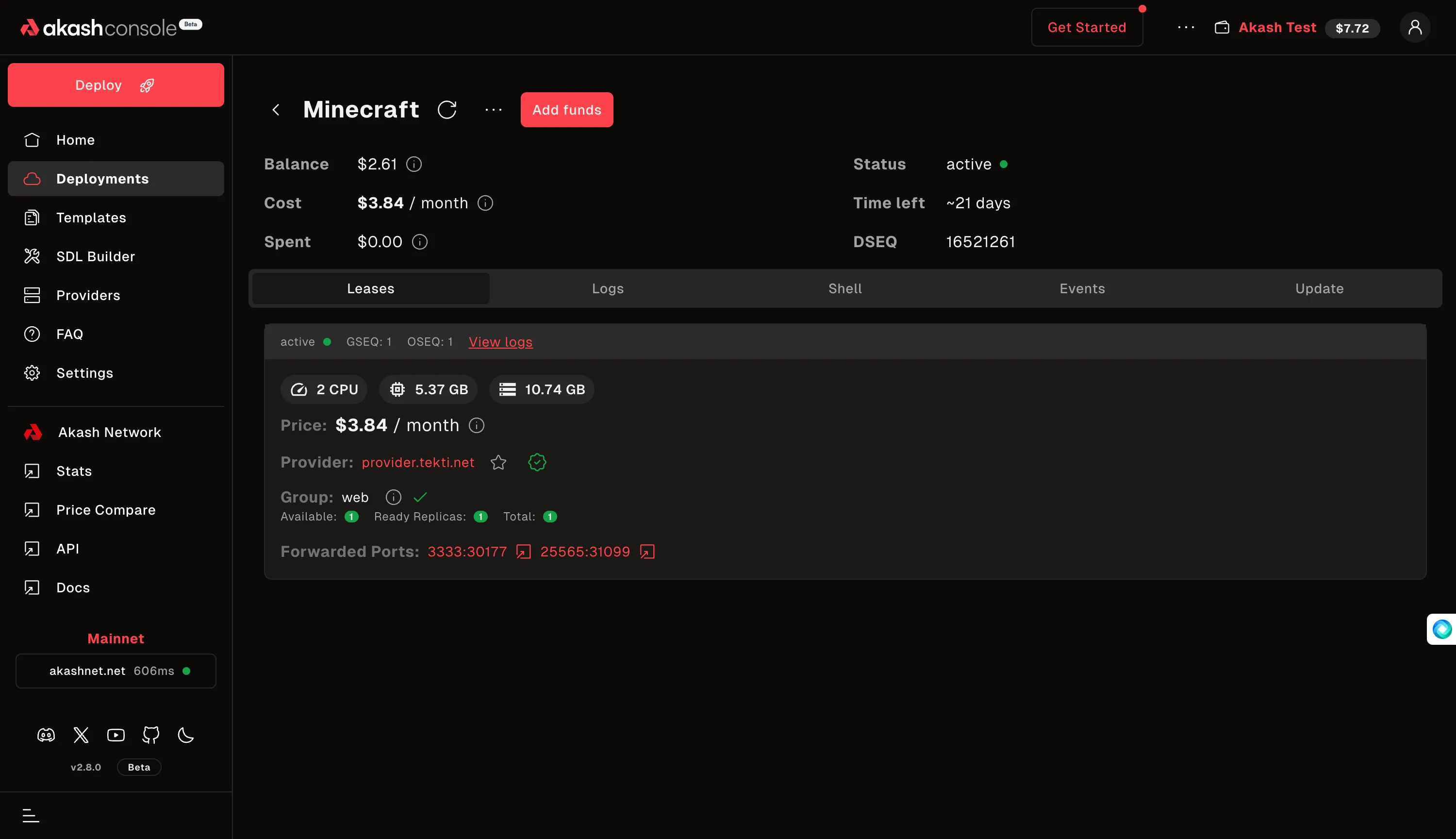The width and height of the screenshot is (1456, 839).
Task: Open akashnet.net node selector
Action: pyautogui.click(x=116, y=671)
